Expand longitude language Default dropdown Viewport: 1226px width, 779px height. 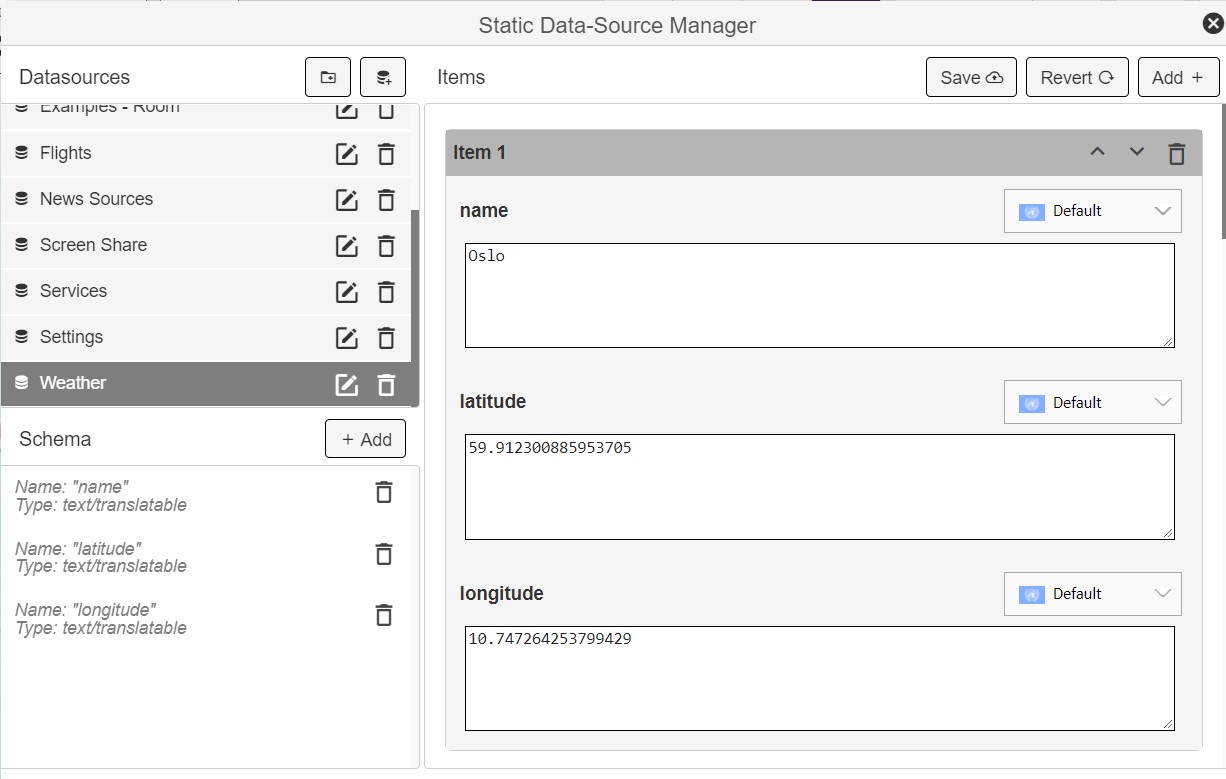(x=1092, y=594)
